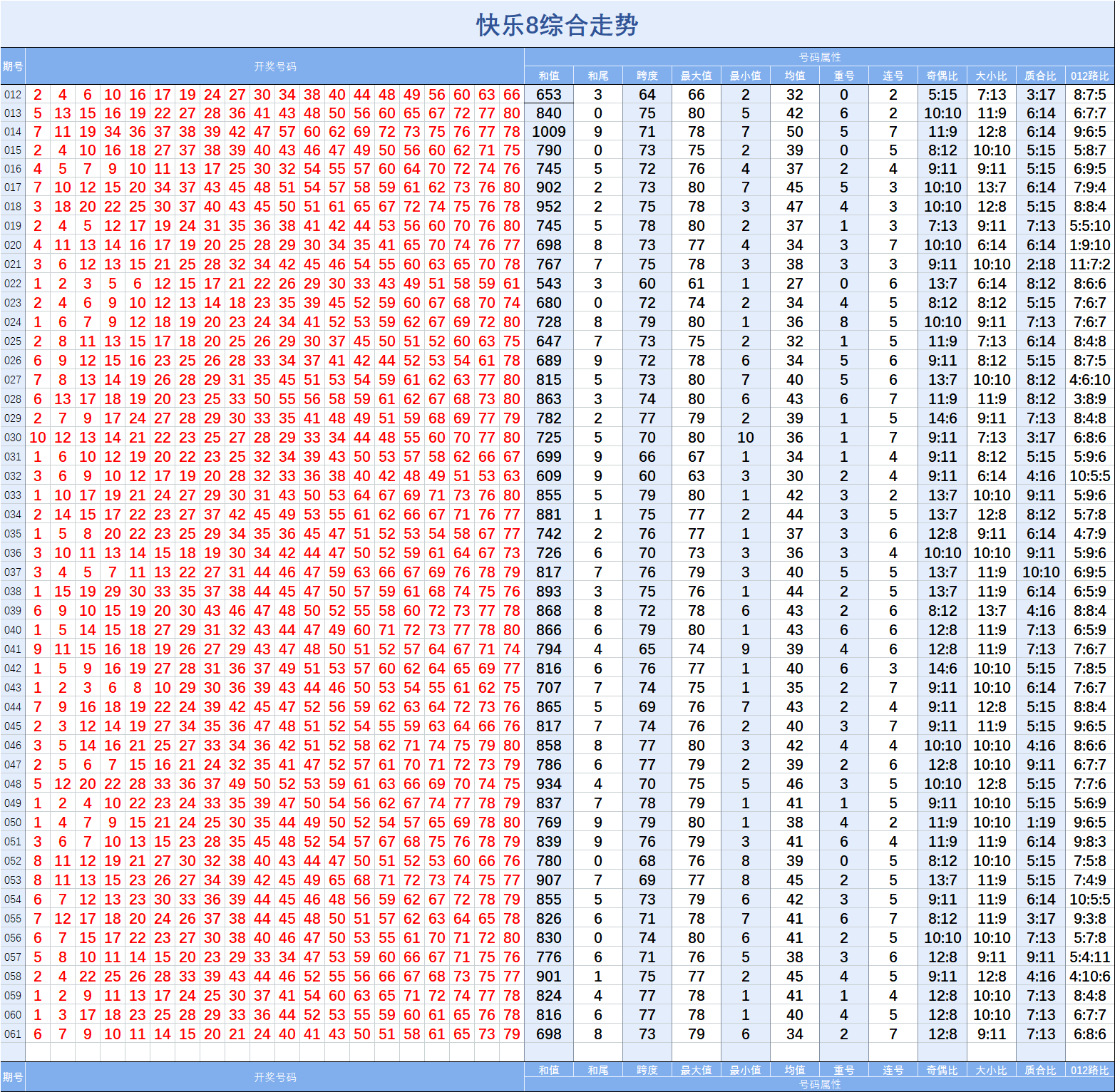Viewport: 1115px width, 1092px height.
Task: Click the 号码属性 group header above 和值
Action: [x=820, y=57]
